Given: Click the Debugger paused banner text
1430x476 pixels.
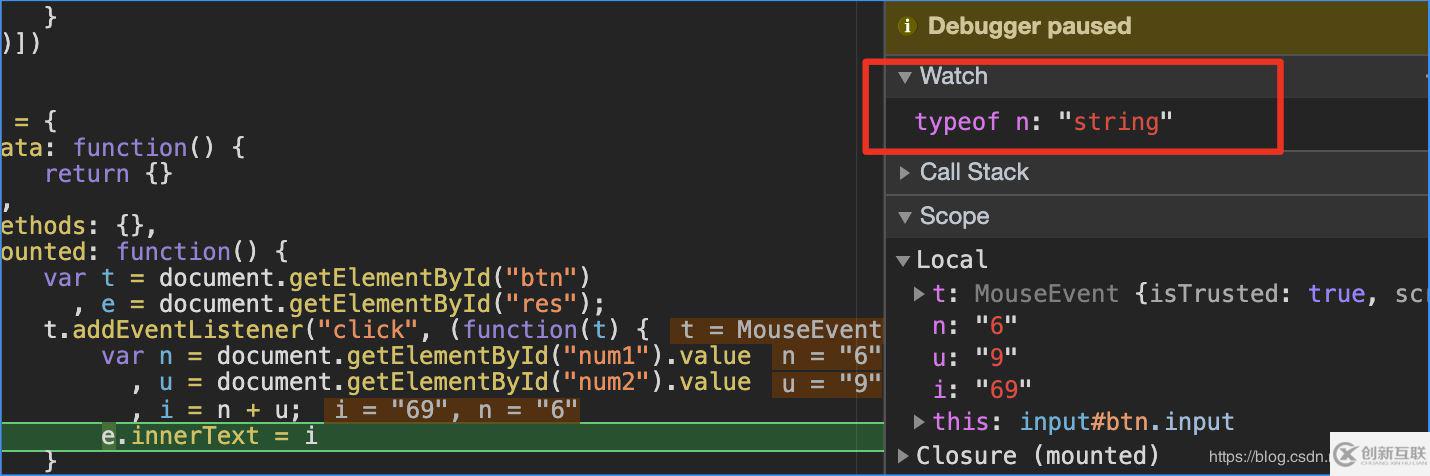Looking at the screenshot, I should click(1029, 26).
